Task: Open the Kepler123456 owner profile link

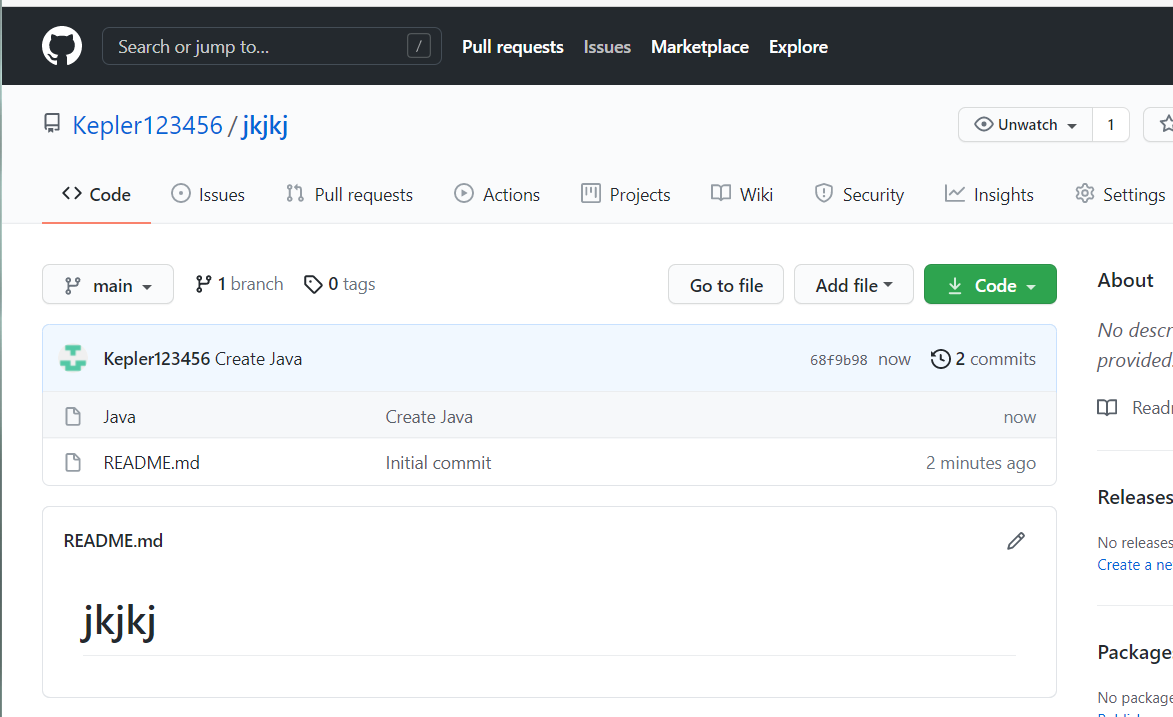Action: tap(147, 125)
